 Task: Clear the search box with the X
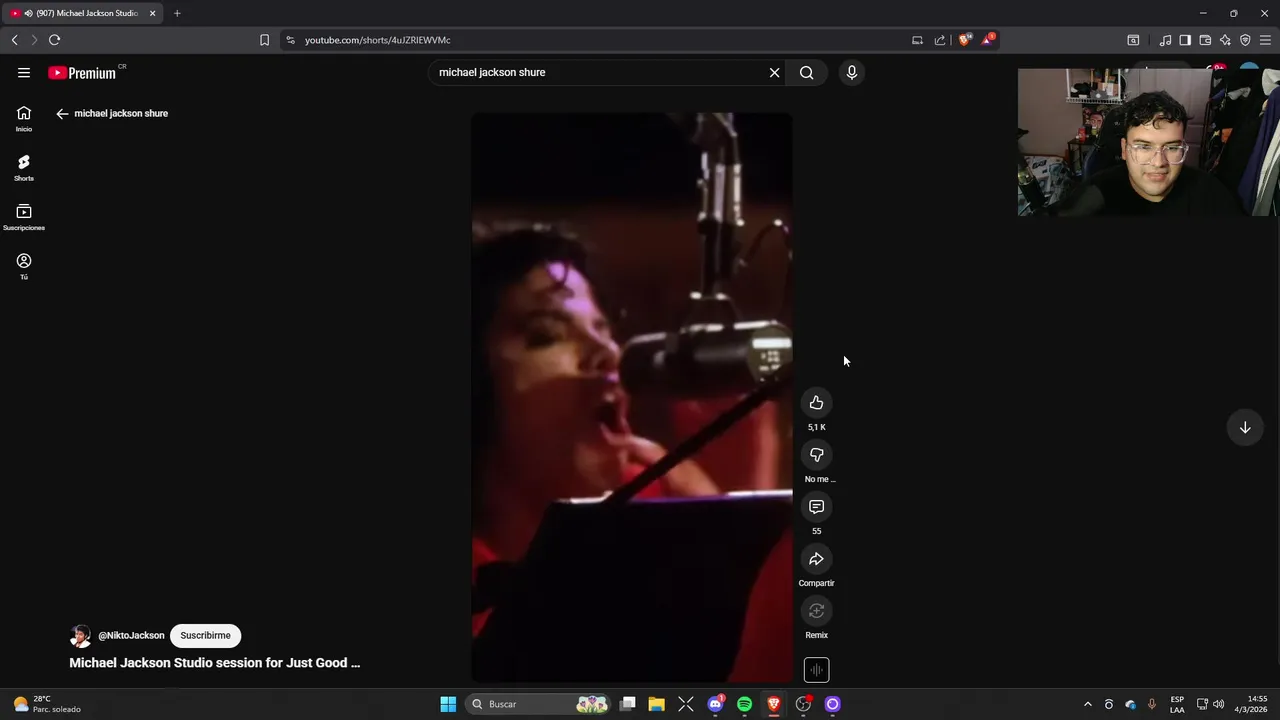(x=774, y=72)
